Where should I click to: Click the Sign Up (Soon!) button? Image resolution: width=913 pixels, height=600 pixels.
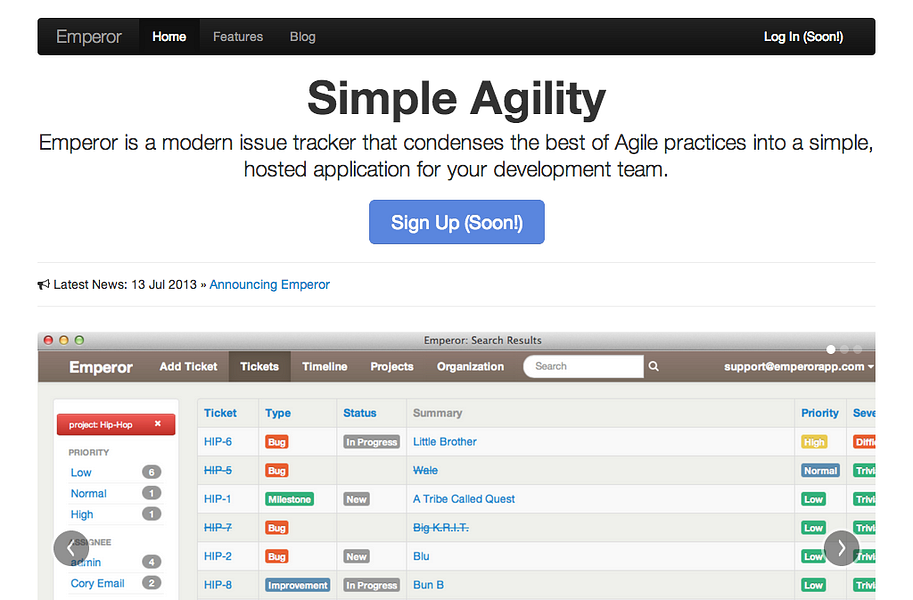click(456, 222)
